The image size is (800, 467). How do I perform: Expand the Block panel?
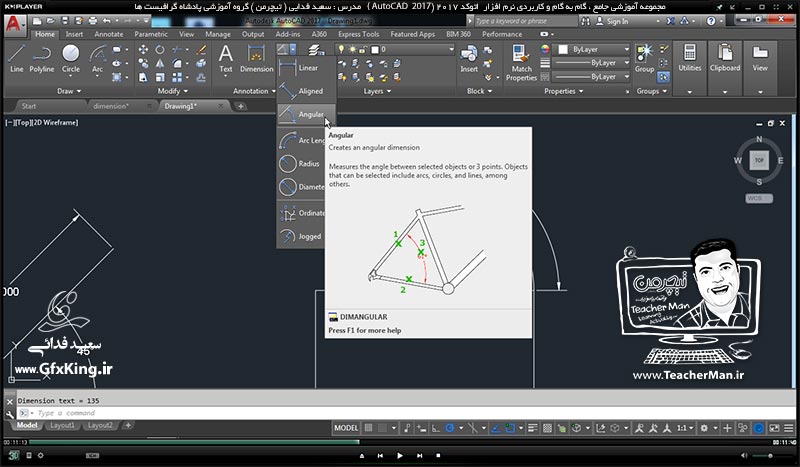point(480,91)
